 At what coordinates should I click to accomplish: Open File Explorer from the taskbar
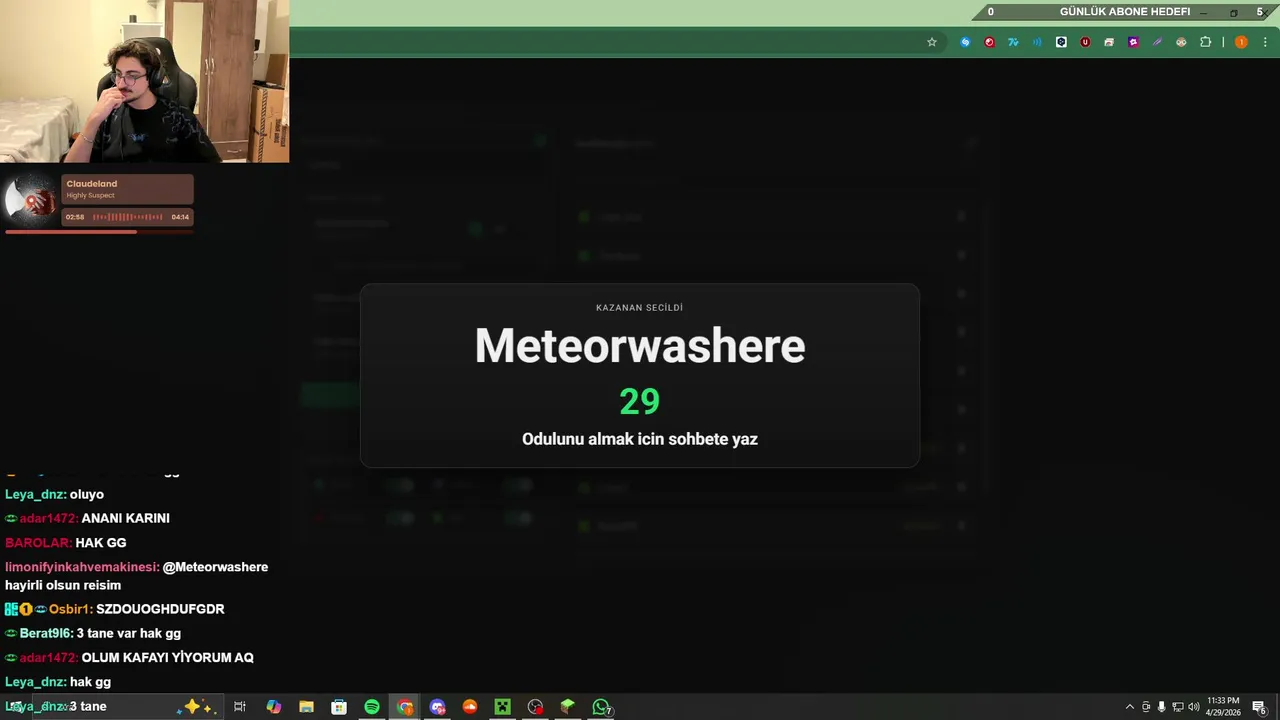306,707
